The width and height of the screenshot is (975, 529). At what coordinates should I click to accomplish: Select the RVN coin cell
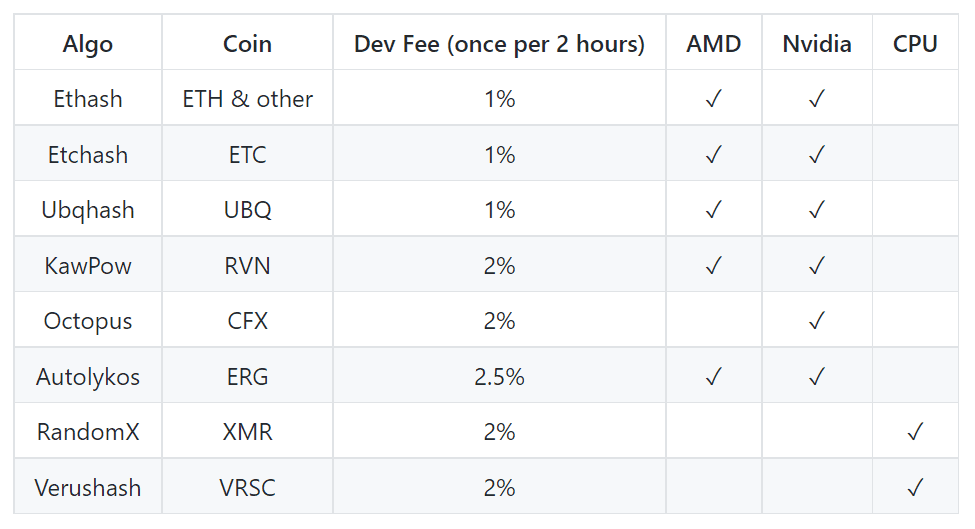coord(247,266)
